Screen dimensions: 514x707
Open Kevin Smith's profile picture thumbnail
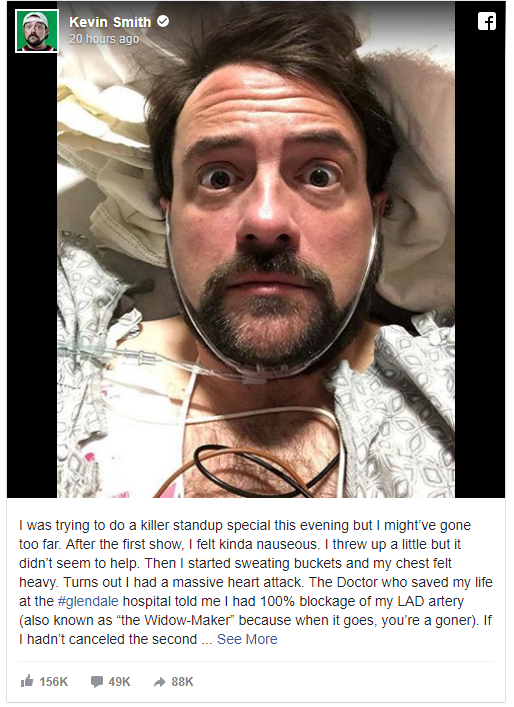(37, 31)
